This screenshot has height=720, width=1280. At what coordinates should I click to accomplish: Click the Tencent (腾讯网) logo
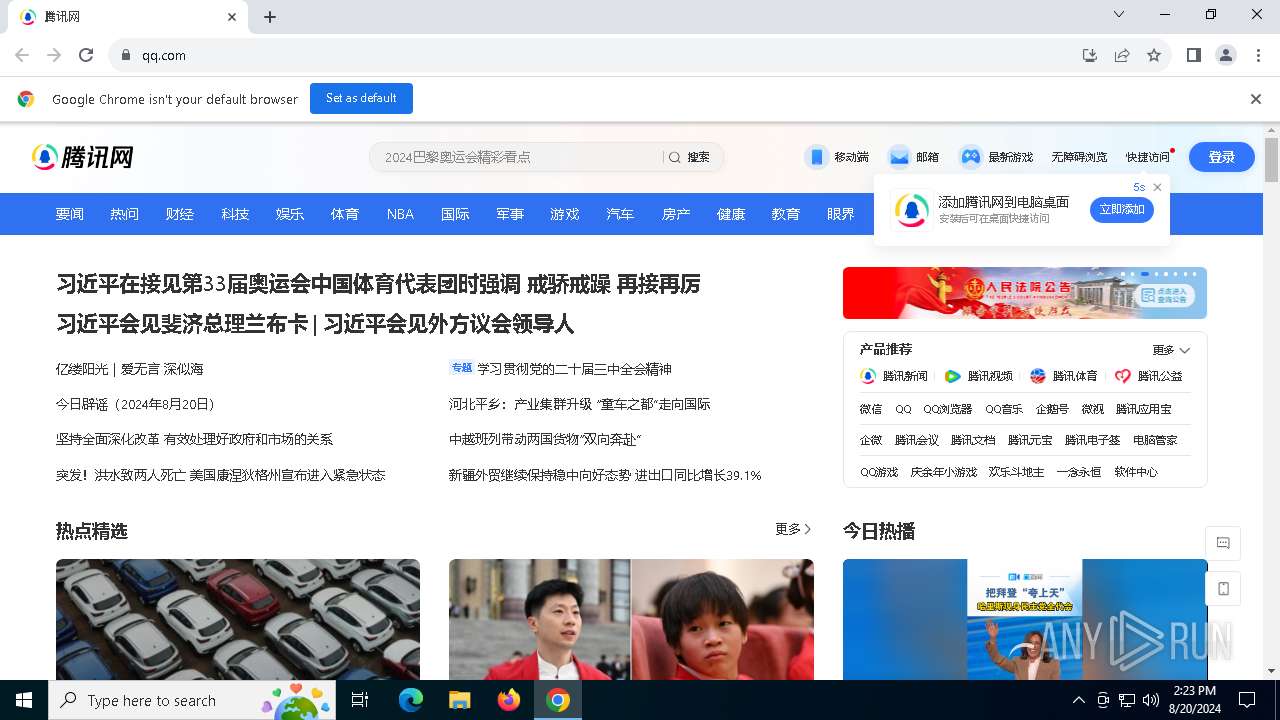pos(82,157)
